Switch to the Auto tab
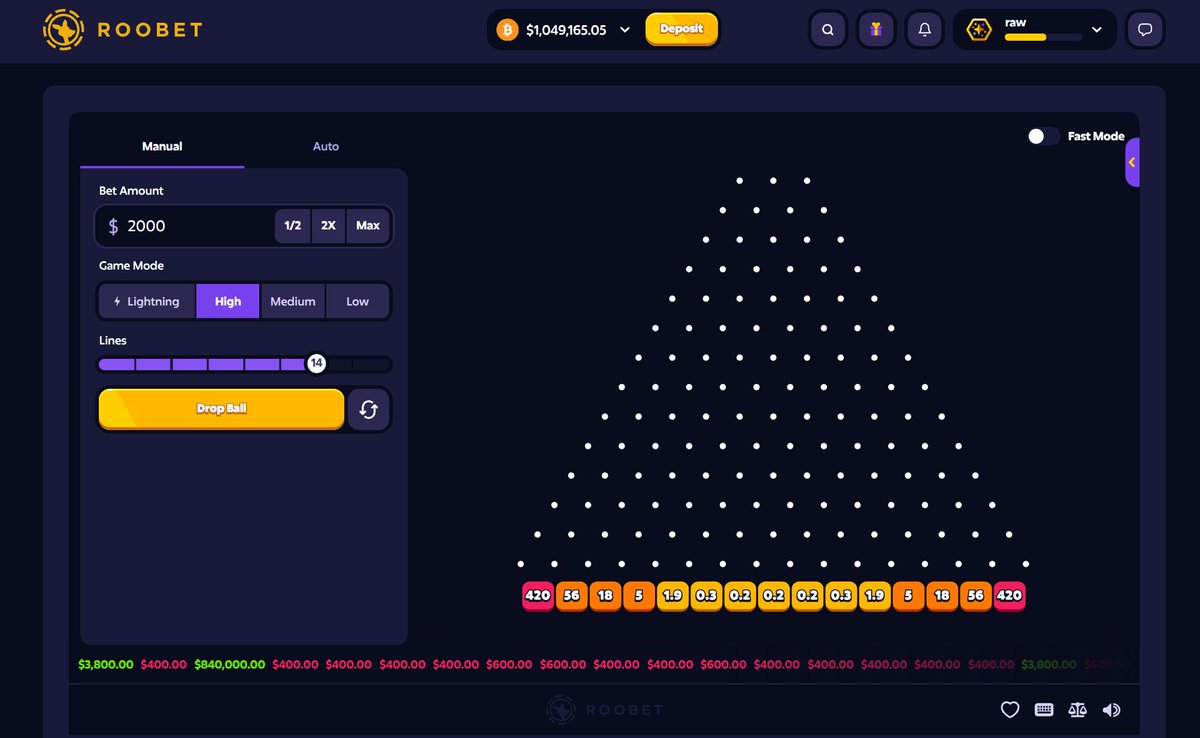Image resolution: width=1200 pixels, height=738 pixels. tap(326, 146)
